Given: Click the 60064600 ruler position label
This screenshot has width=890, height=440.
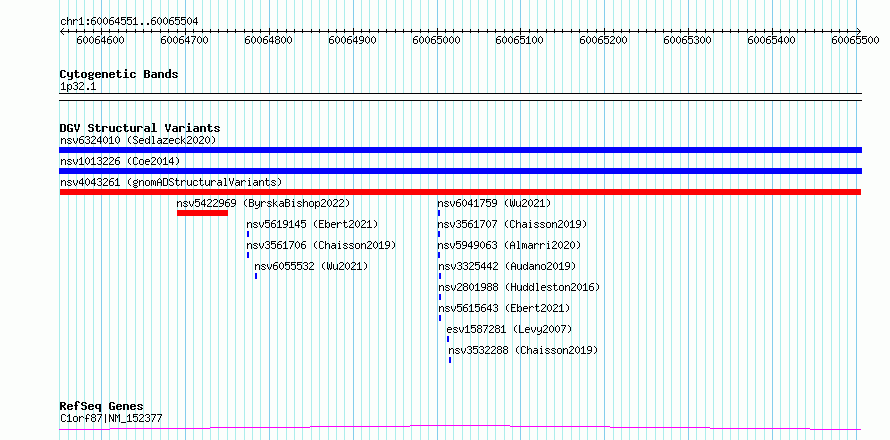Looking at the screenshot, I should point(100,40).
